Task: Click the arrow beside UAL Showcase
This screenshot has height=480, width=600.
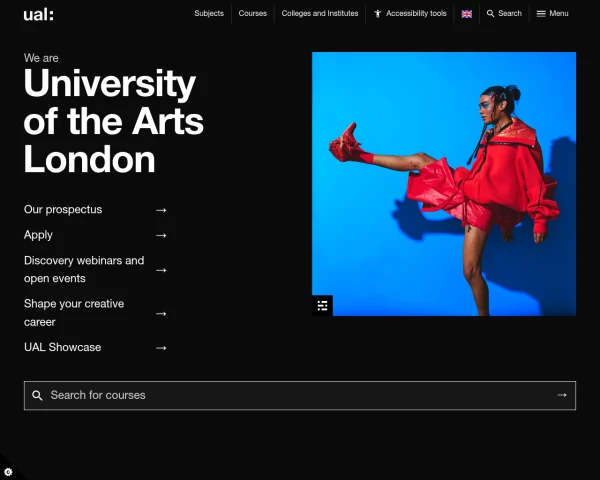Action: (x=161, y=348)
